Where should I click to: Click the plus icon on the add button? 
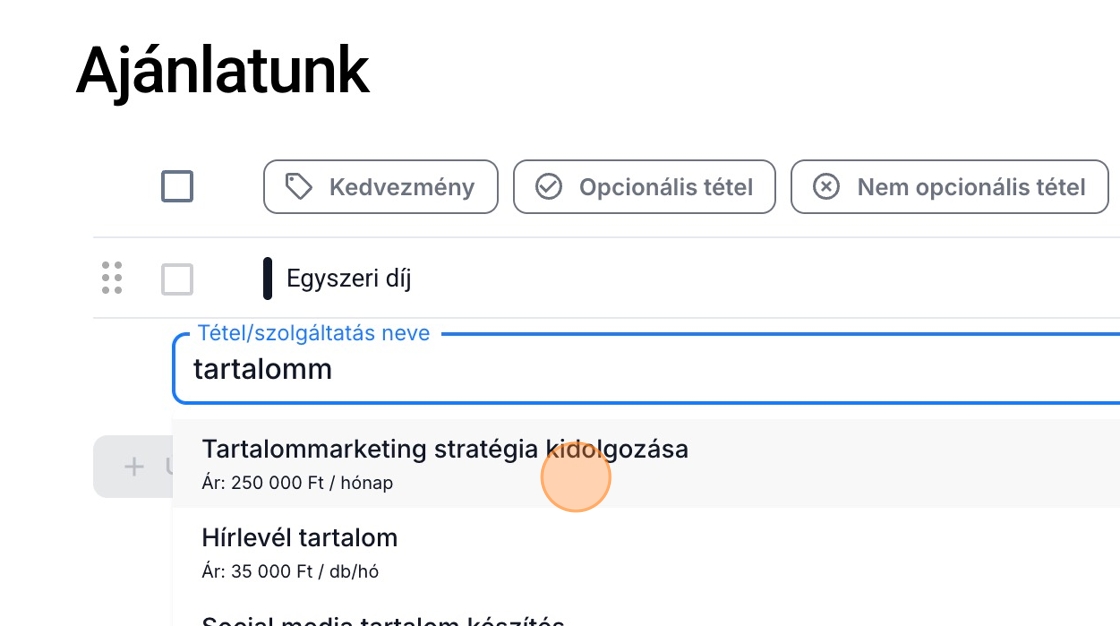click(x=133, y=466)
